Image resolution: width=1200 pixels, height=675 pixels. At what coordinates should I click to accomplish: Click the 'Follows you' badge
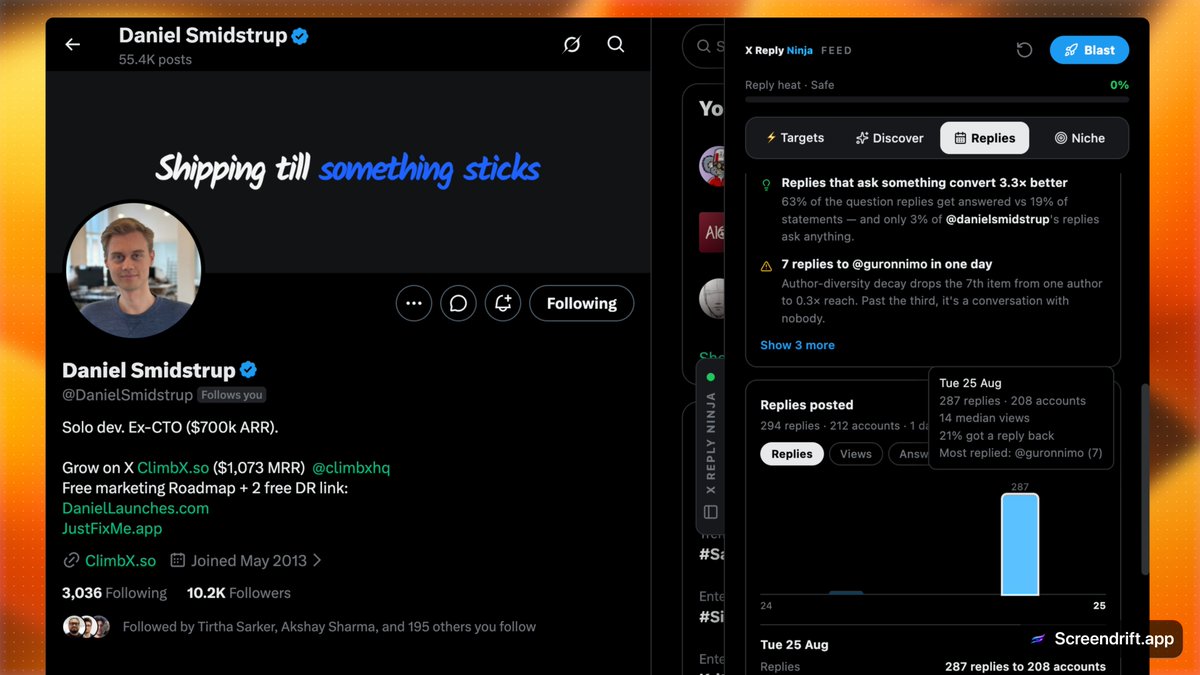(231, 395)
